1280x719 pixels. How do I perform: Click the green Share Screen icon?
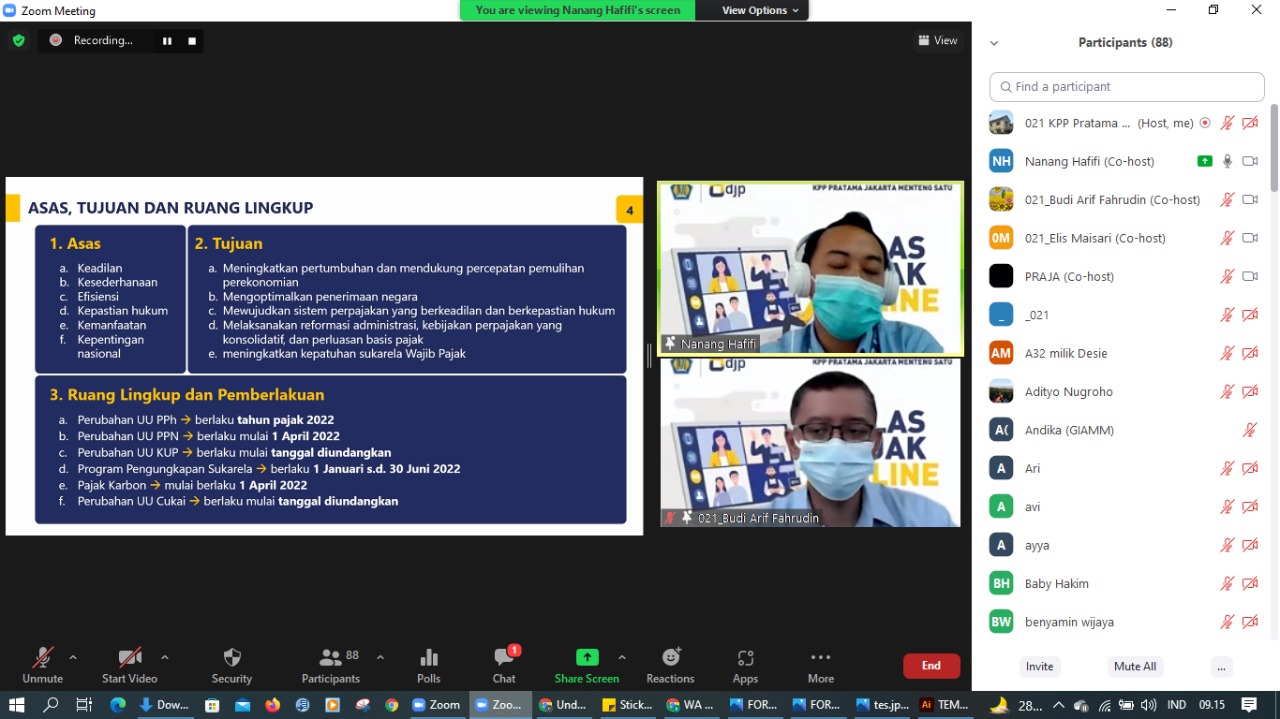[587, 657]
